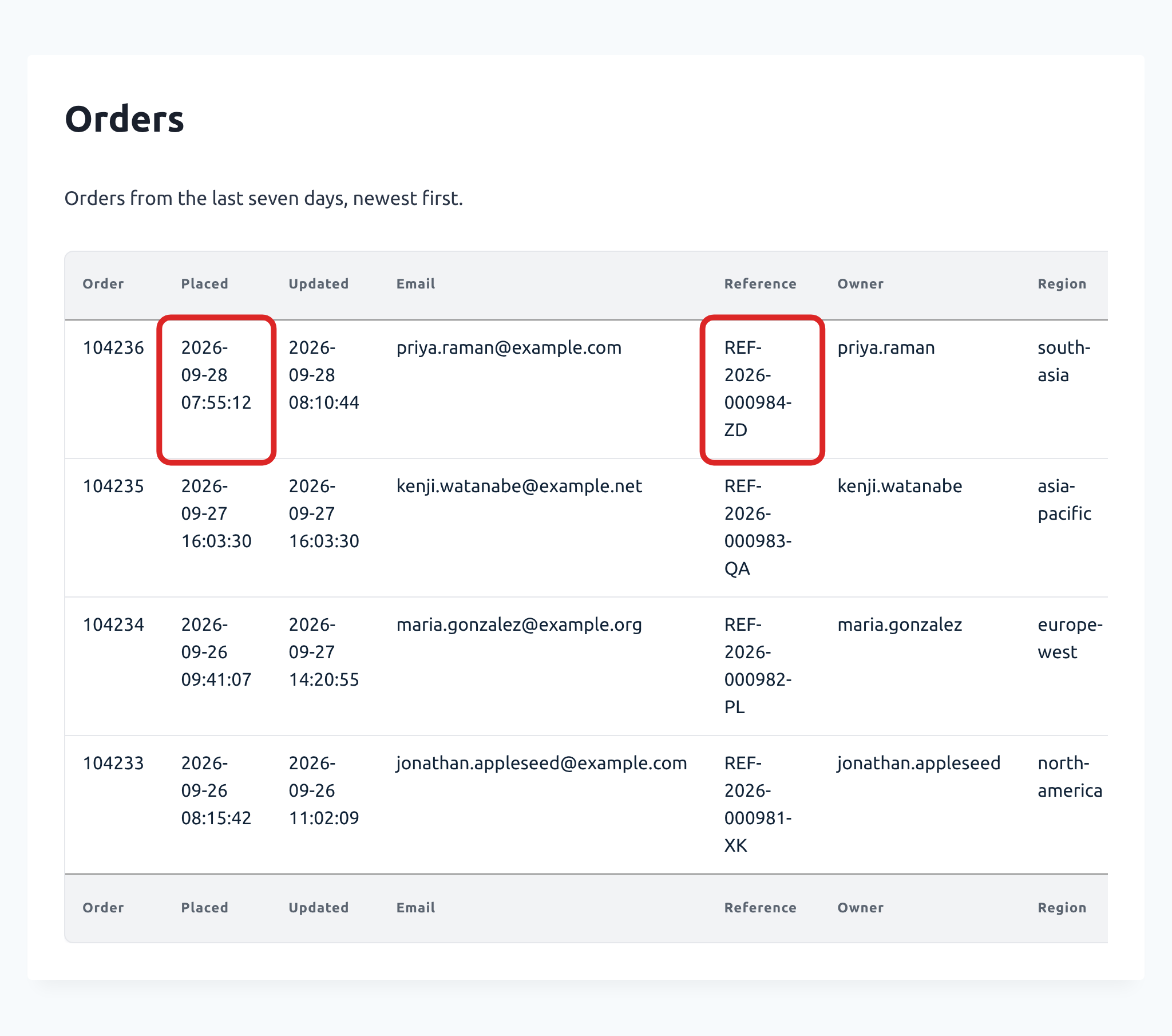The image size is (1172, 1036).
Task: Select order number 104234
Action: click(113, 624)
